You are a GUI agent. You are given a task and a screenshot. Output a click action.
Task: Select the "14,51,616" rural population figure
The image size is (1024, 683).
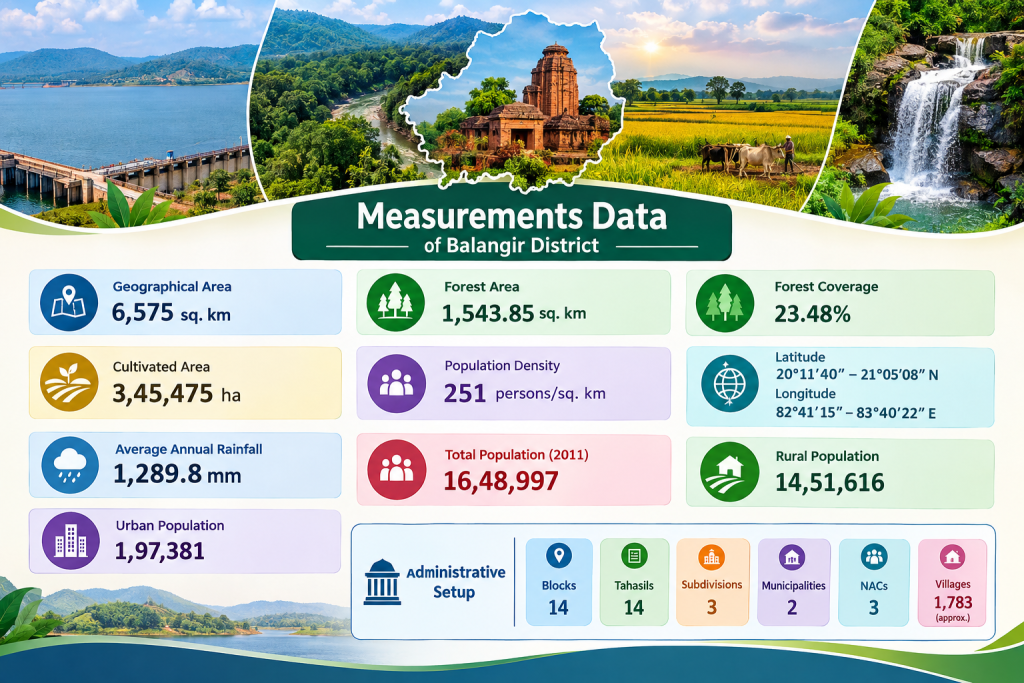(829, 483)
